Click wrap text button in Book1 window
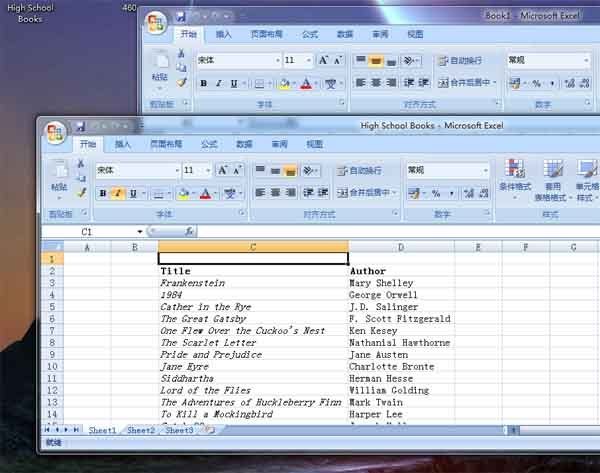The height and width of the screenshot is (473, 600). point(460,61)
